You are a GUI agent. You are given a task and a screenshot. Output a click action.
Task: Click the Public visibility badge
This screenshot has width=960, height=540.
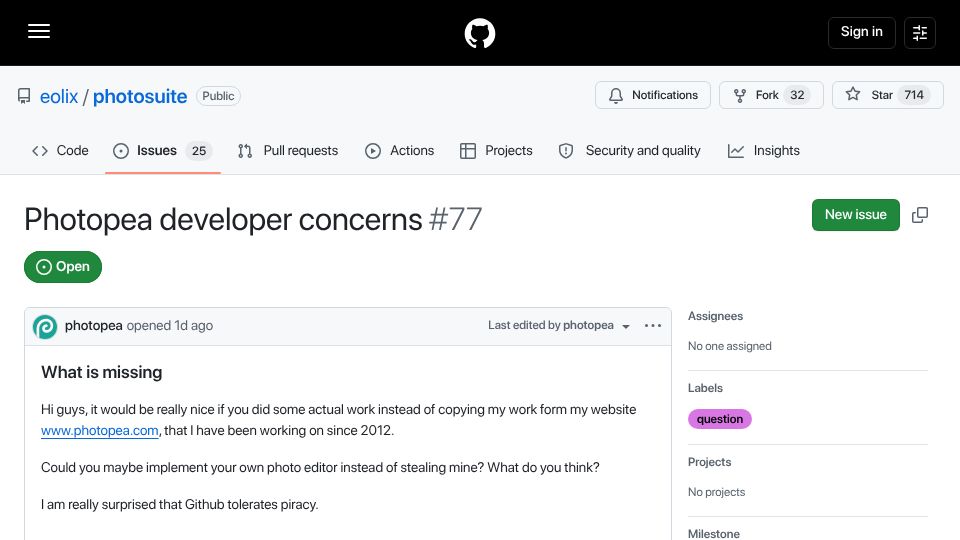click(x=219, y=96)
